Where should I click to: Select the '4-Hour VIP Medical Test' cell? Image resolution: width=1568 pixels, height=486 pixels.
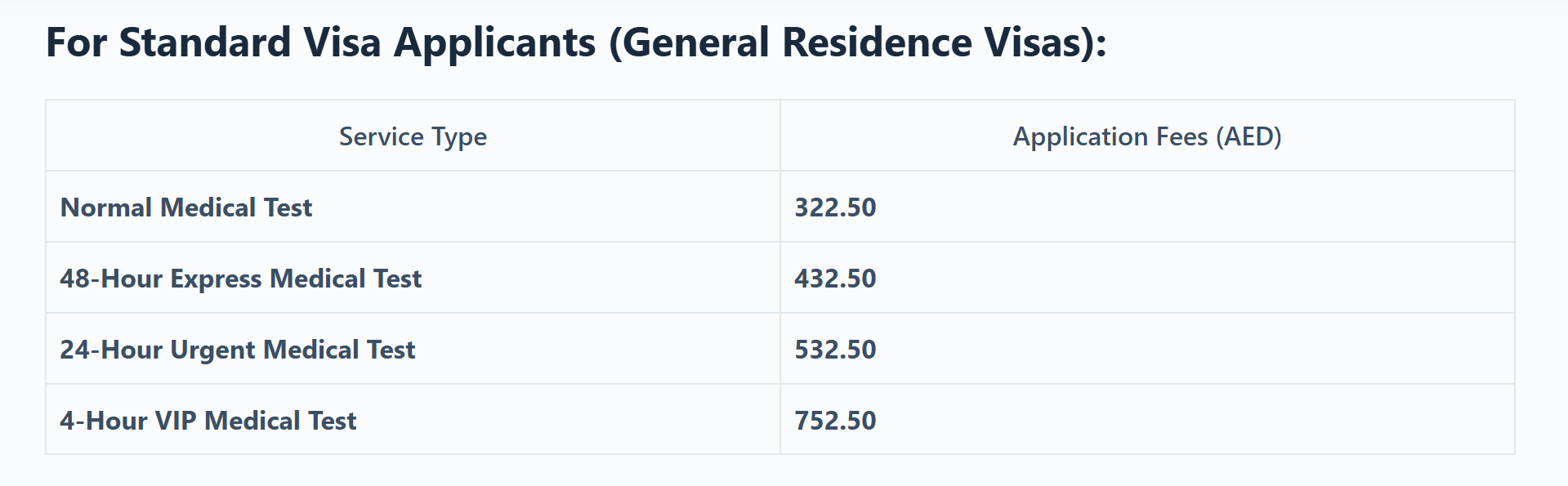208,421
